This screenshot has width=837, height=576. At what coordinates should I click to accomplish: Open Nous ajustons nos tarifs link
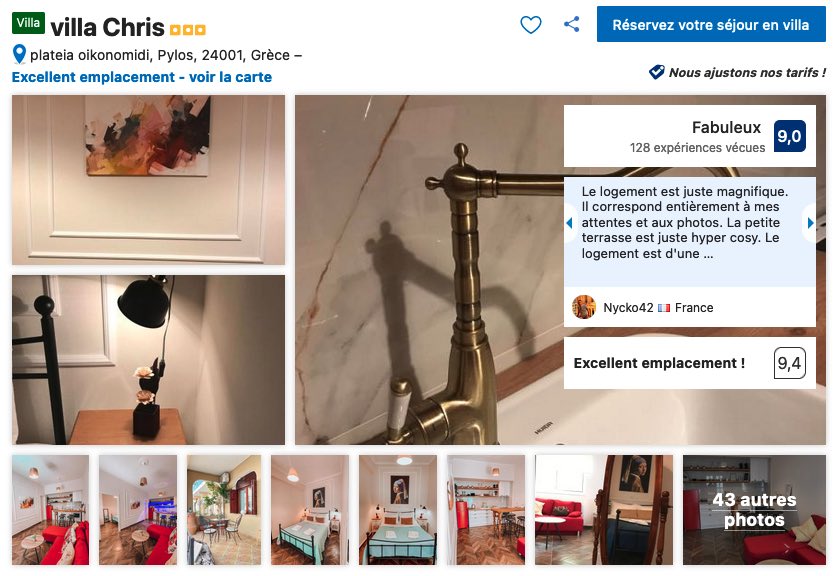[747, 72]
